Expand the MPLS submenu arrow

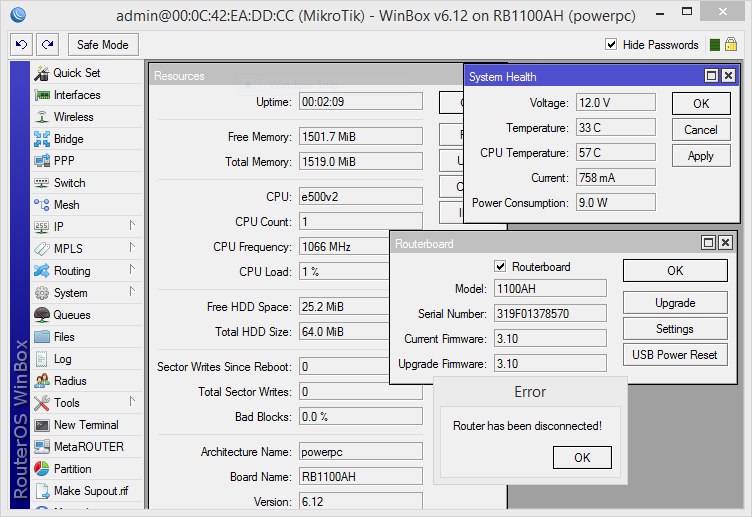(x=132, y=248)
